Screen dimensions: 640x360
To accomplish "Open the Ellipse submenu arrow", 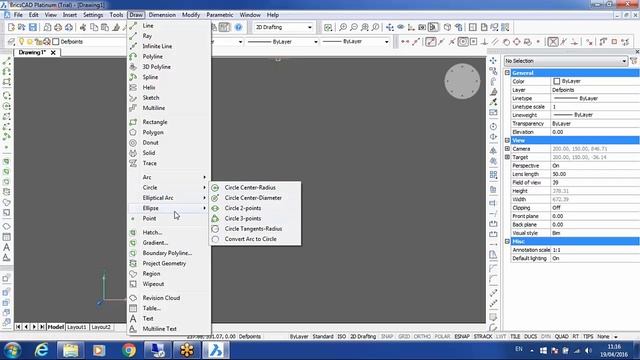I will coord(204,208).
